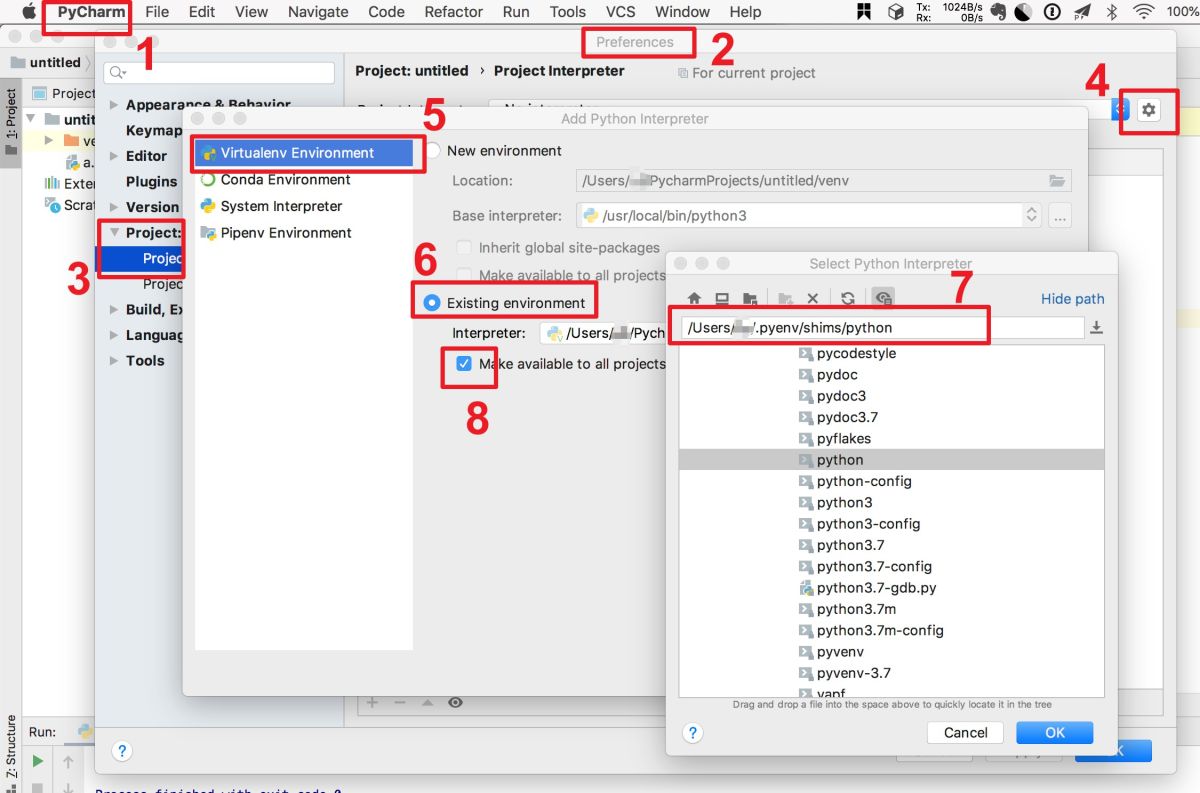Click Cancel in Select Python Interpreter dialog
The image size is (1200, 793).
pos(966,733)
